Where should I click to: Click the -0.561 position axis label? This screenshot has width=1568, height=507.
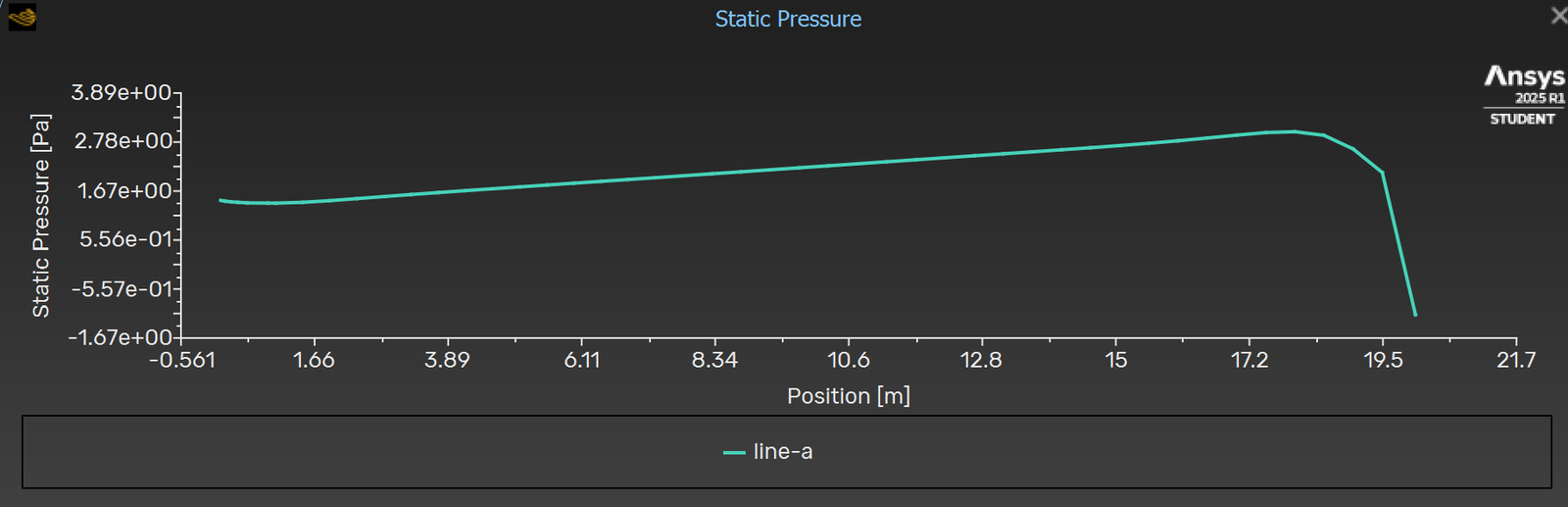pos(182,360)
